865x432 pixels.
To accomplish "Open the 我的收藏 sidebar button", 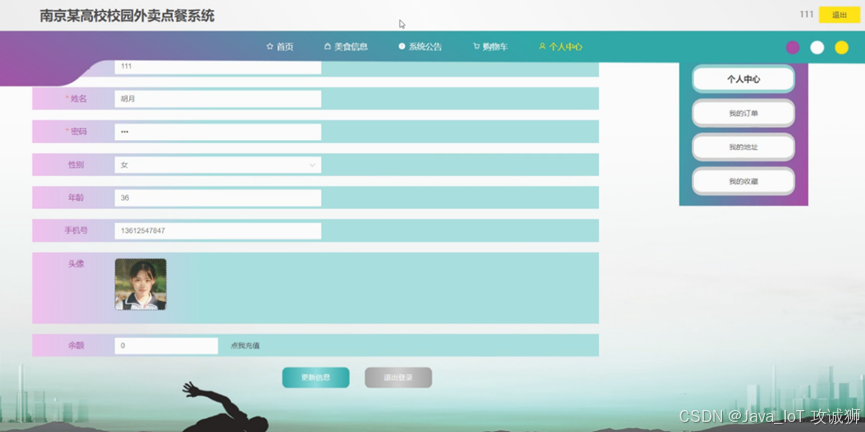I will [x=744, y=181].
